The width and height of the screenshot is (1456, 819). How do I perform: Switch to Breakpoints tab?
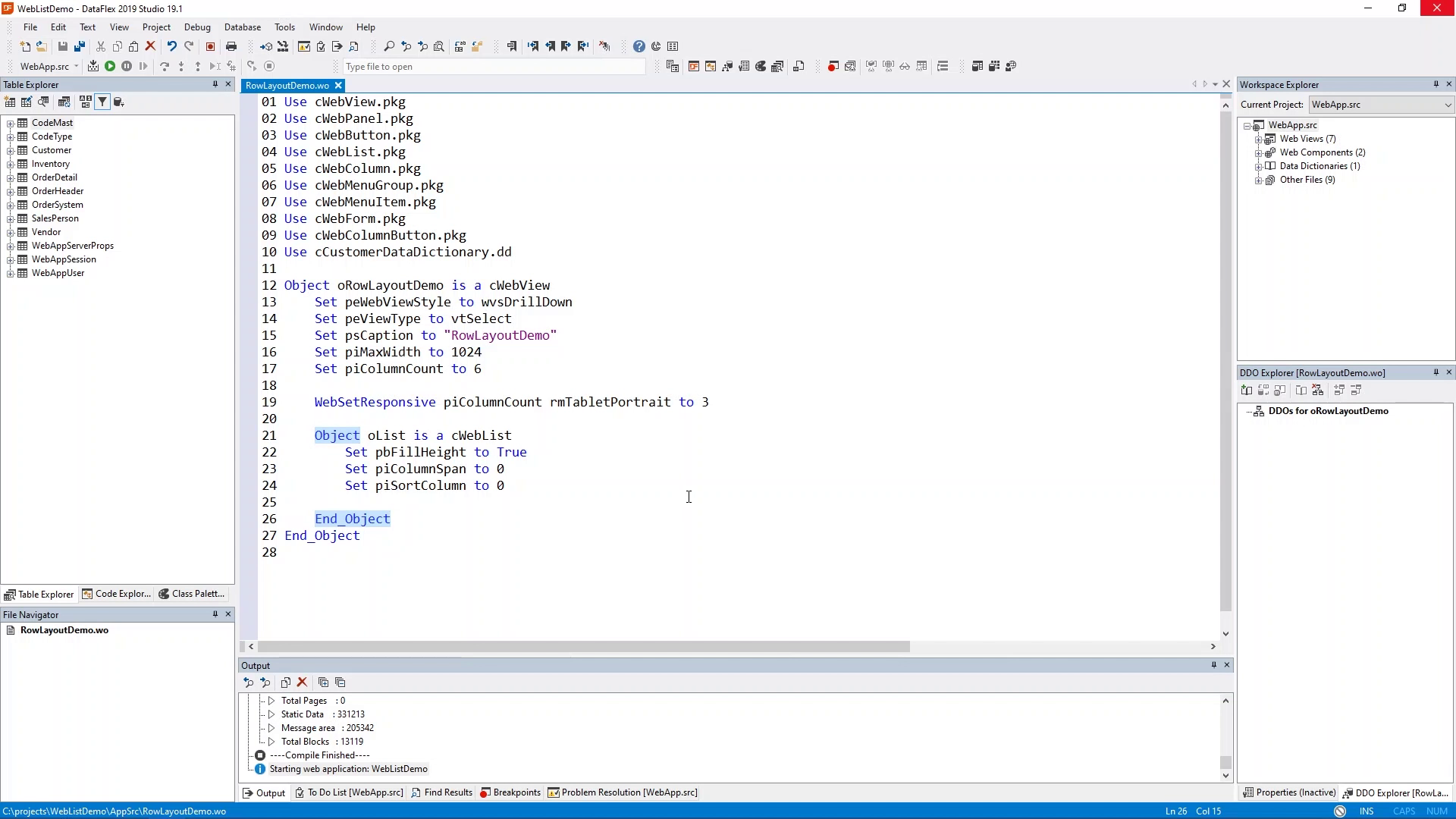point(510,792)
